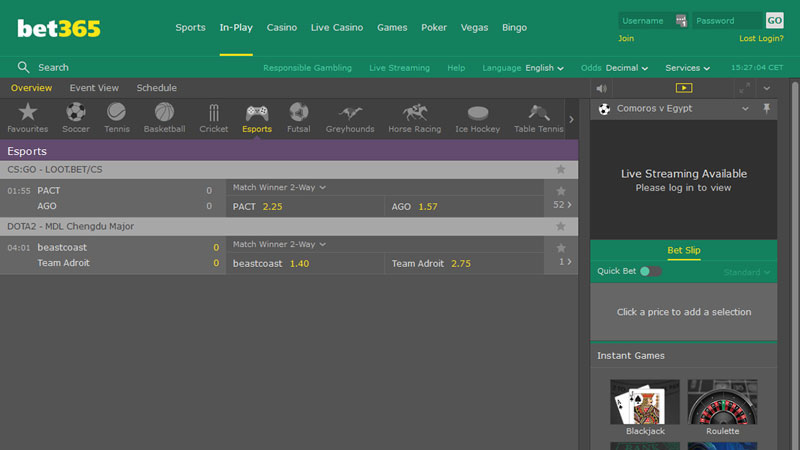The height and width of the screenshot is (450, 800).
Task: Open the Vegas menu
Action: click(x=474, y=28)
